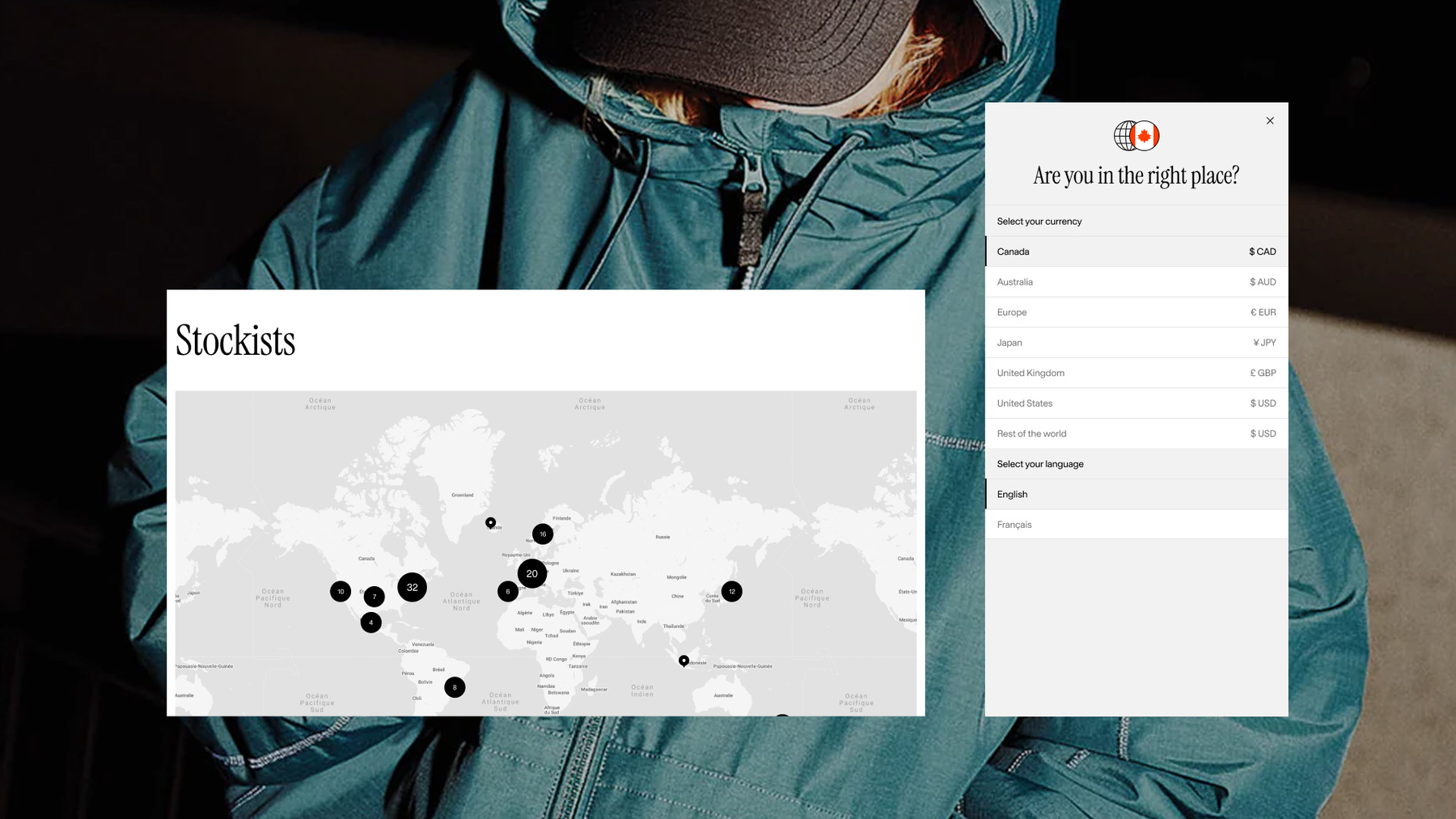This screenshot has height=819, width=1456.
Task: Click the map pin near Indonesia
Action: coord(684,661)
